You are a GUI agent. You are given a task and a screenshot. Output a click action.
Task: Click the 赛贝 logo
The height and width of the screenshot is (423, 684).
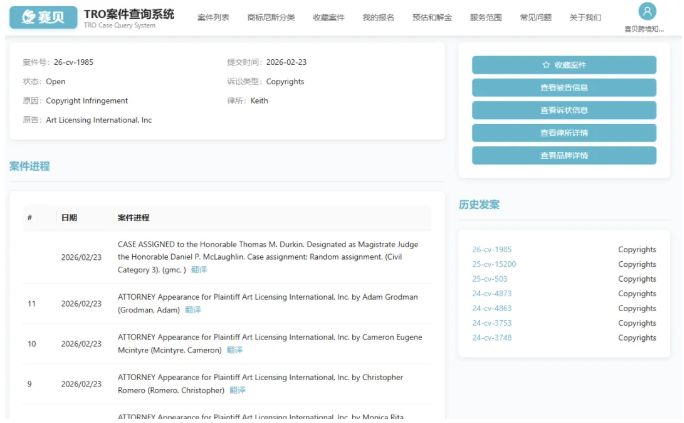pos(43,17)
